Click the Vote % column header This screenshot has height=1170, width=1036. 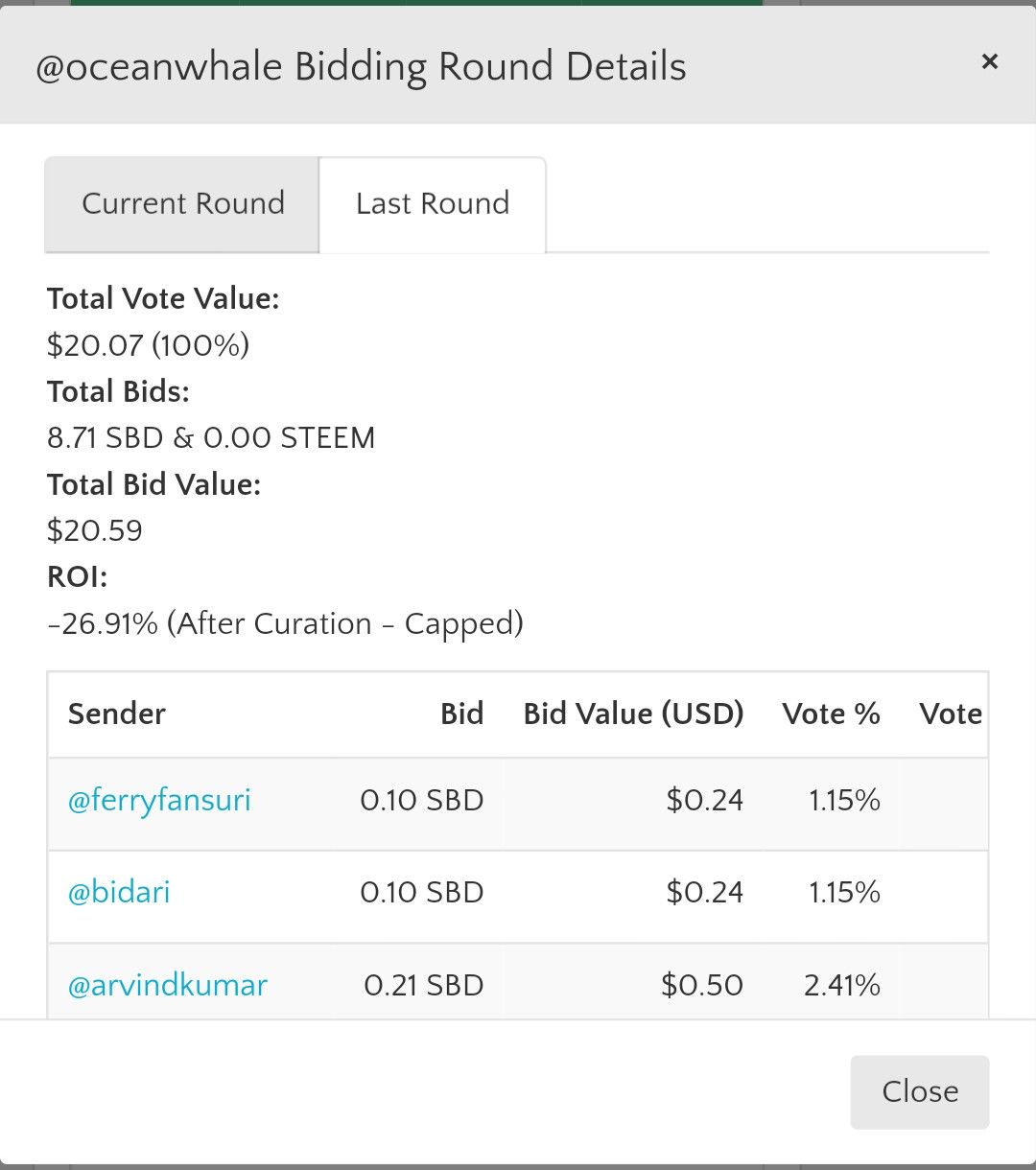(x=831, y=714)
